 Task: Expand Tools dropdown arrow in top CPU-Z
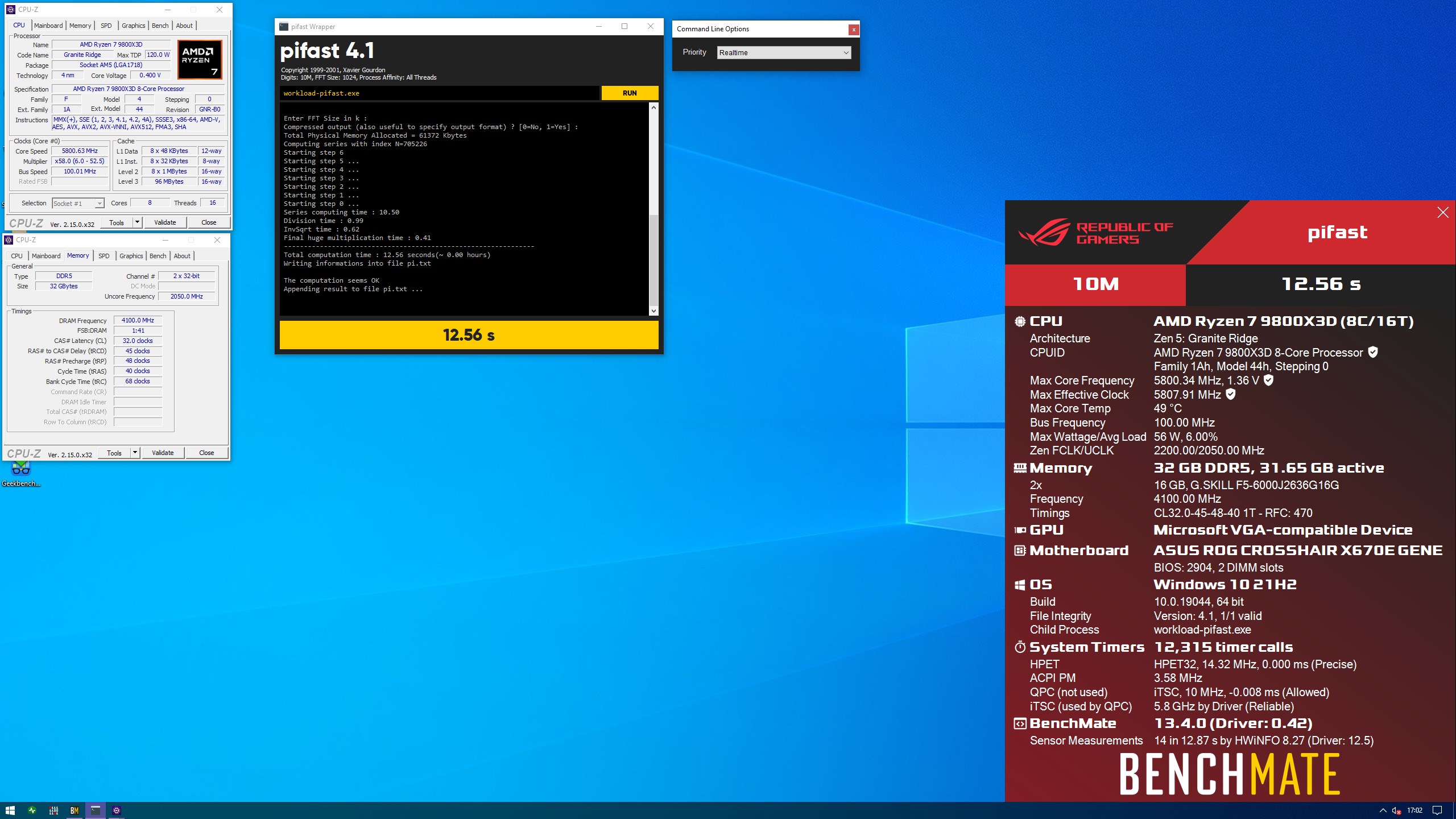pyautogui.click(x=137, y=223)
